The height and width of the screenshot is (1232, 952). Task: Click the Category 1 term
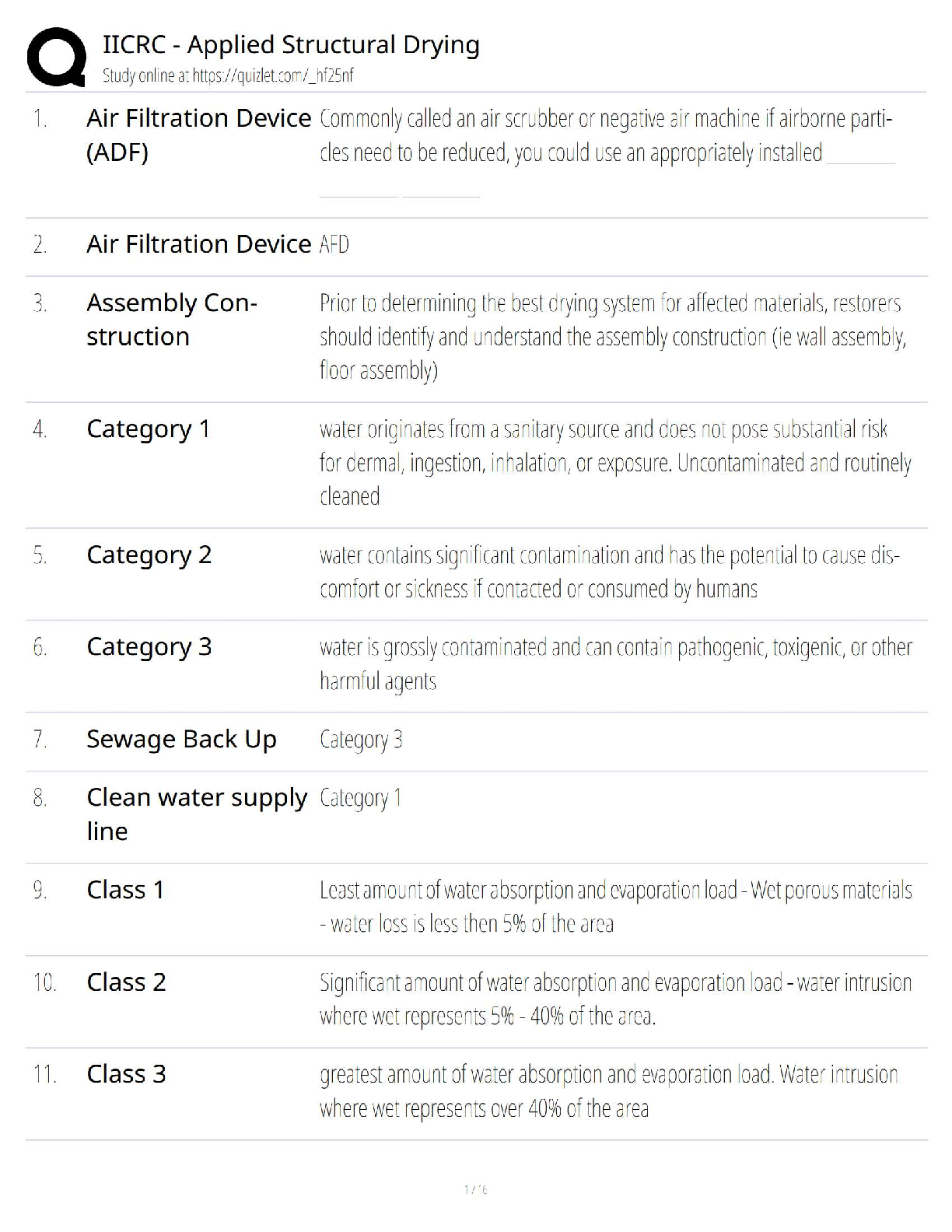click(x=148, y=429)
